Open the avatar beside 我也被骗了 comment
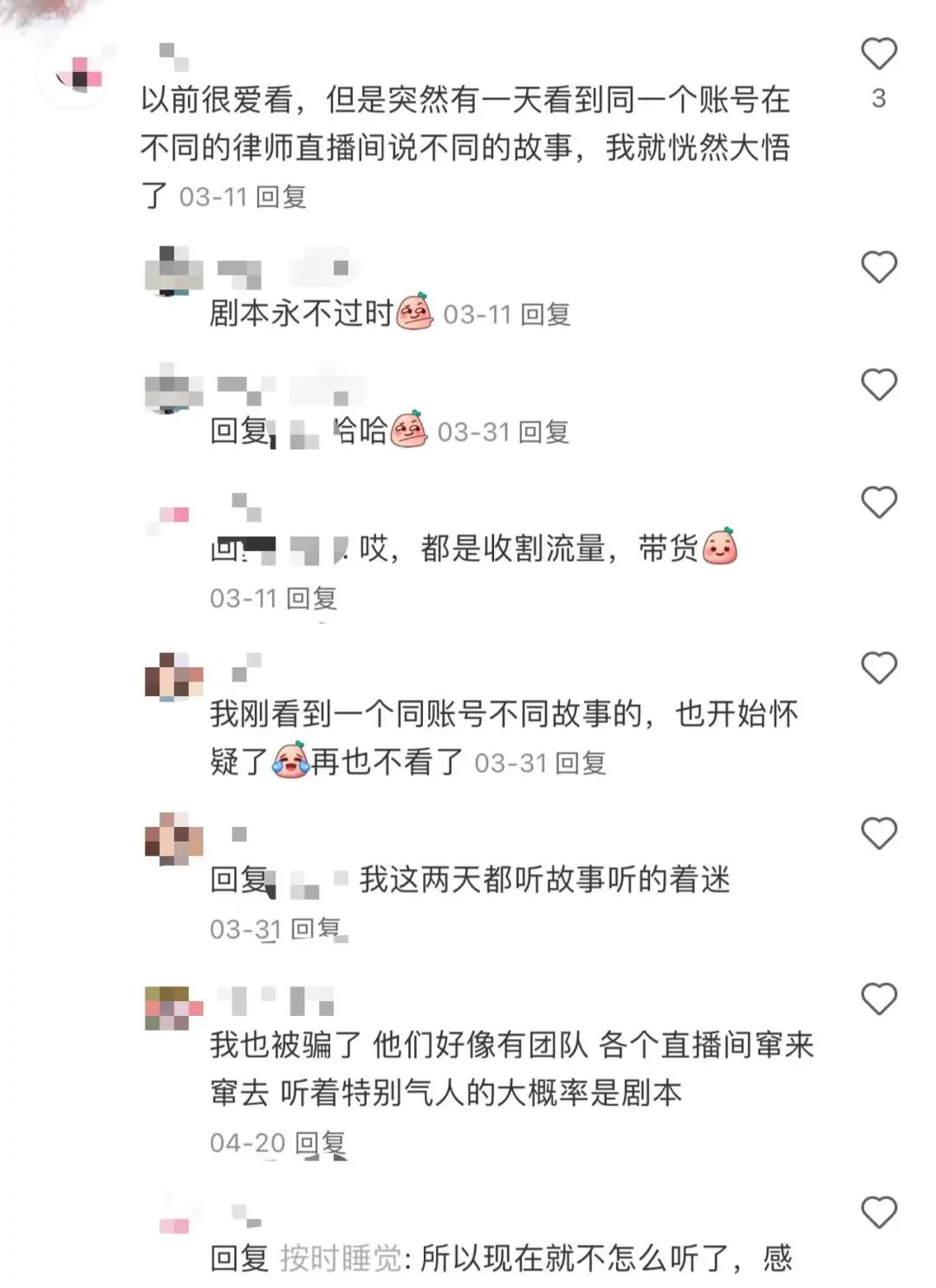This screenshot has width=936, height=1288. [x=173, y=1009]
